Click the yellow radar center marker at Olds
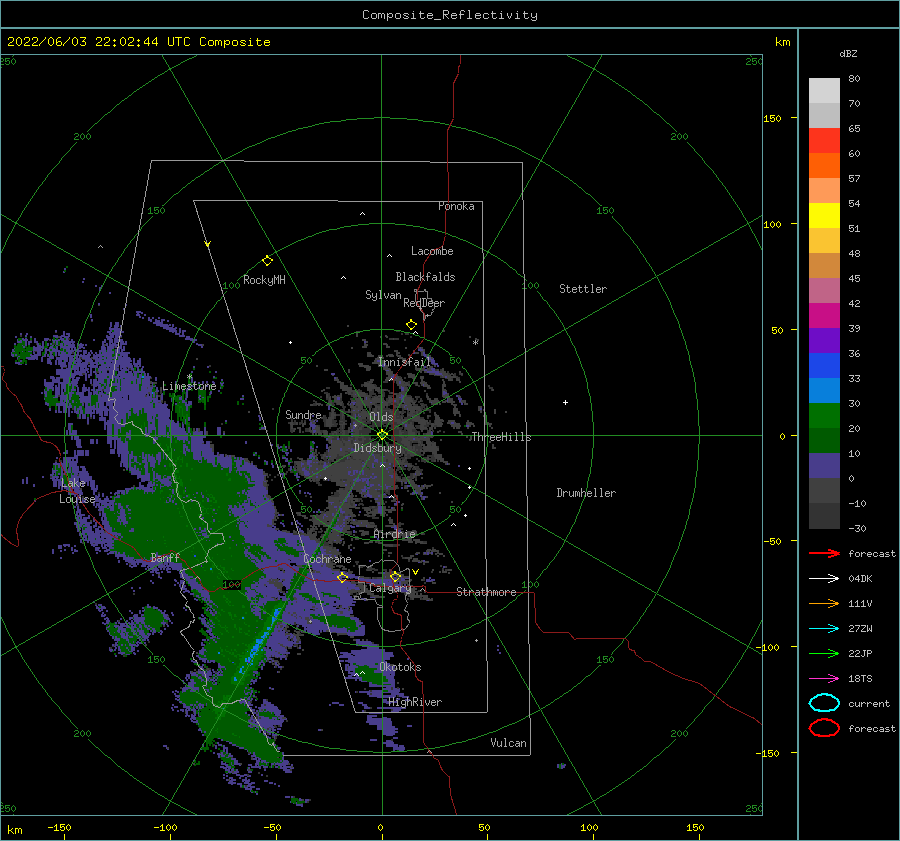 pyautogui.click(x=382, y=435)
